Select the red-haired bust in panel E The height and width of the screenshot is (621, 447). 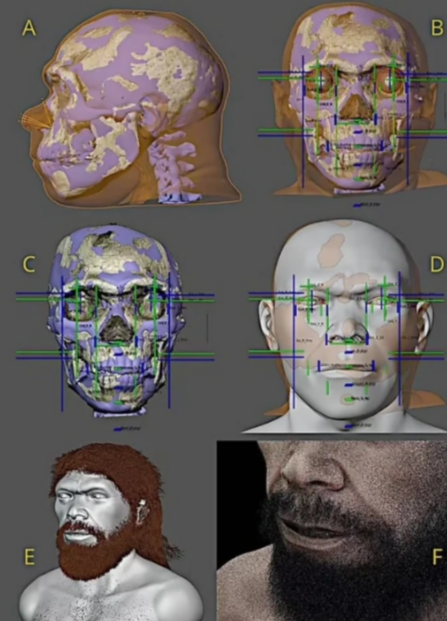[x=112, y=533]
